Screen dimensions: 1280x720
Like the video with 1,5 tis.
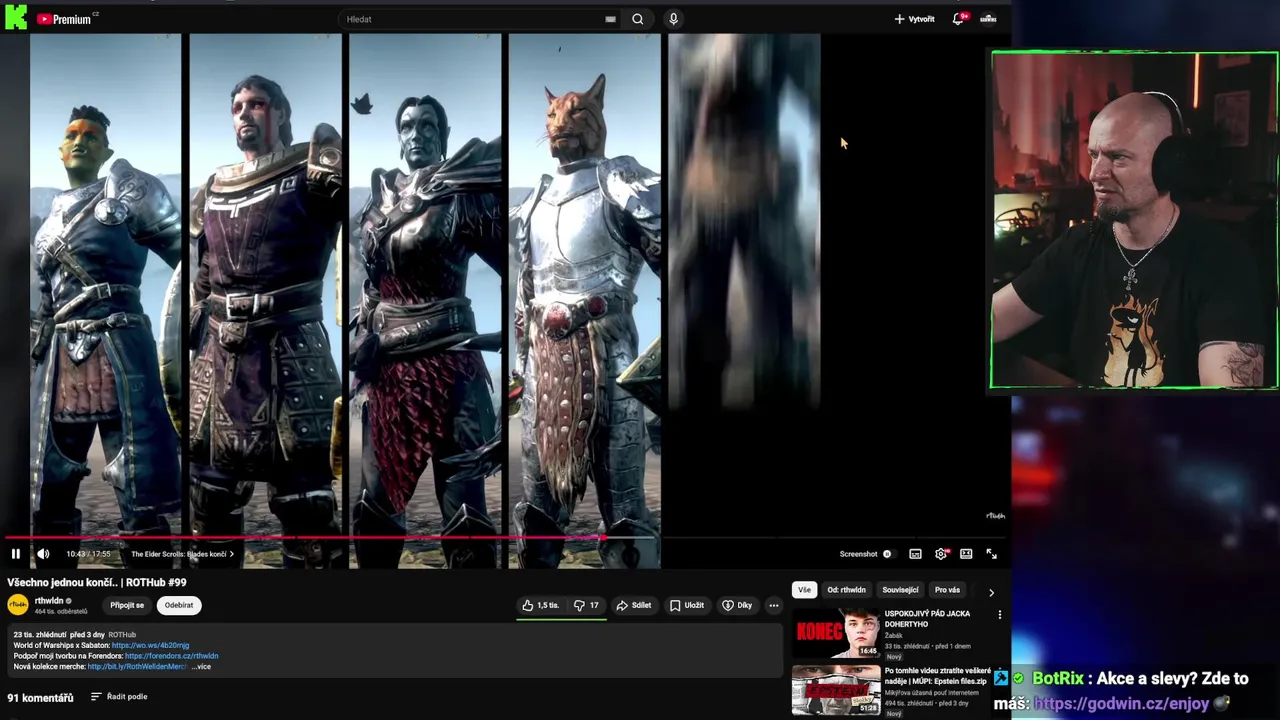(x=540, y=605)
